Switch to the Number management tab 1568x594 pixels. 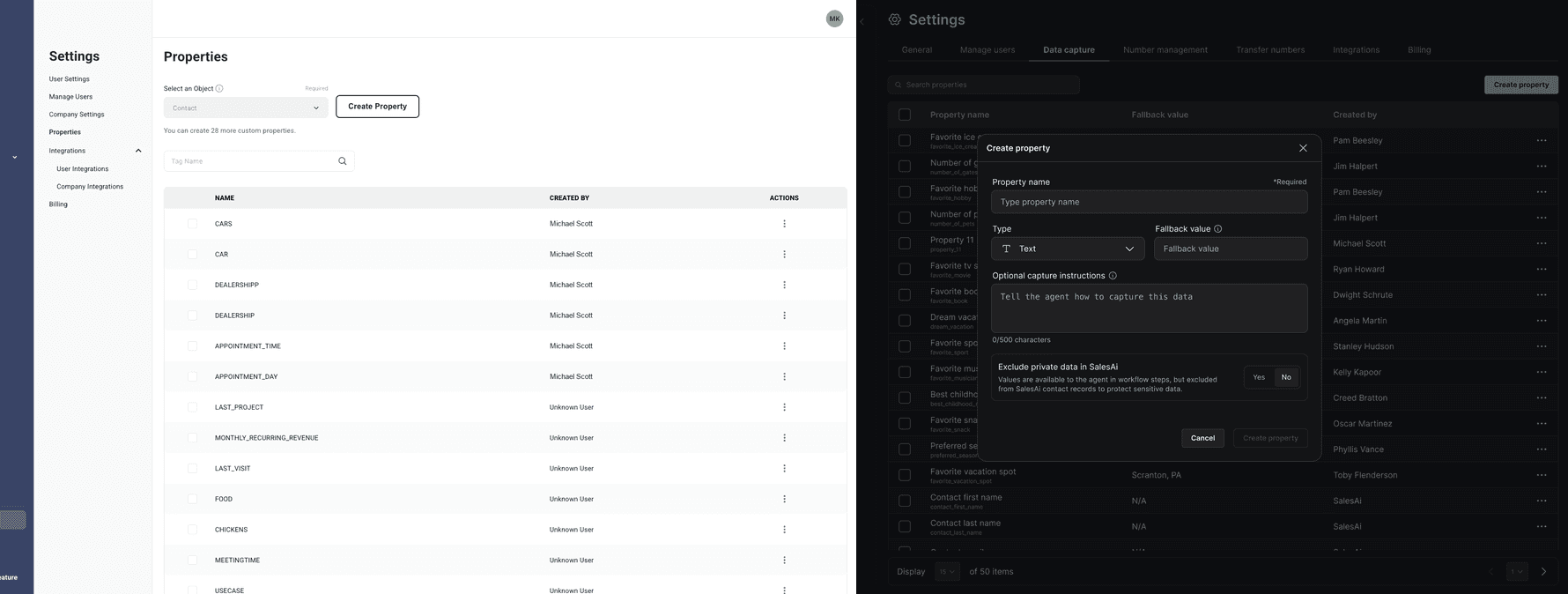tap(1165, 50)
